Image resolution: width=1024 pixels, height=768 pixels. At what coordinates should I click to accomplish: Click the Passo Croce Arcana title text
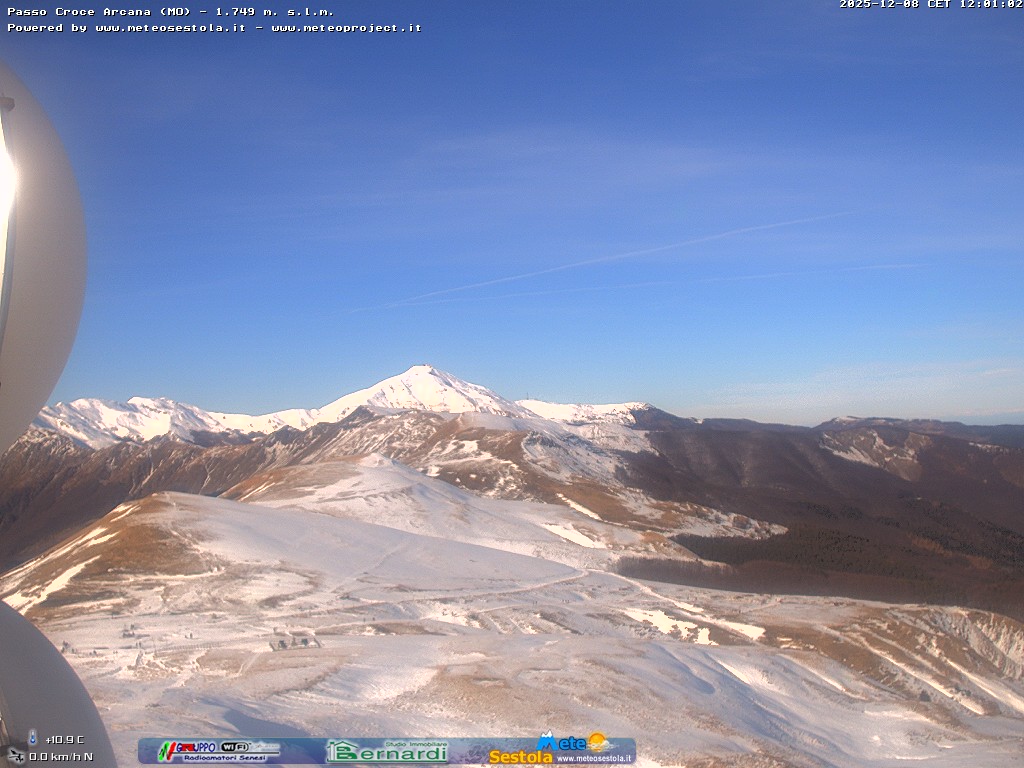(100, 12)
